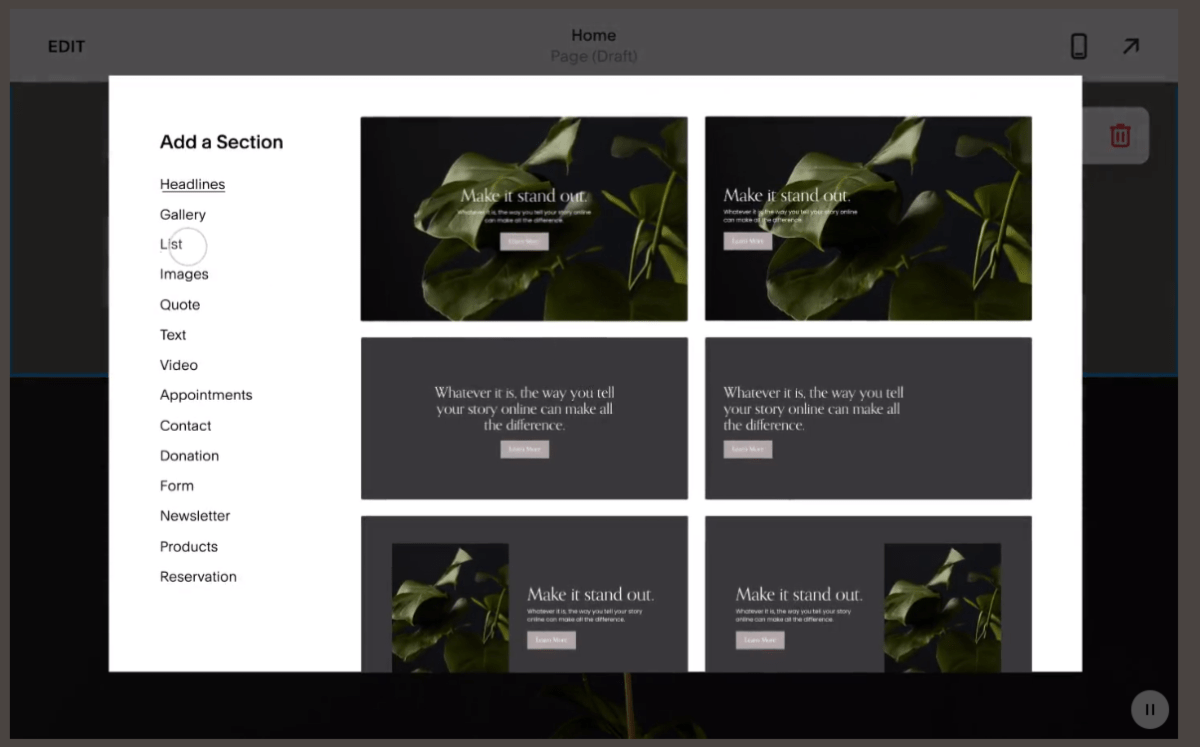Select the Contact category
Image resolution: width=1200 pixels, height=747 pixels.
tap(185, 425)
